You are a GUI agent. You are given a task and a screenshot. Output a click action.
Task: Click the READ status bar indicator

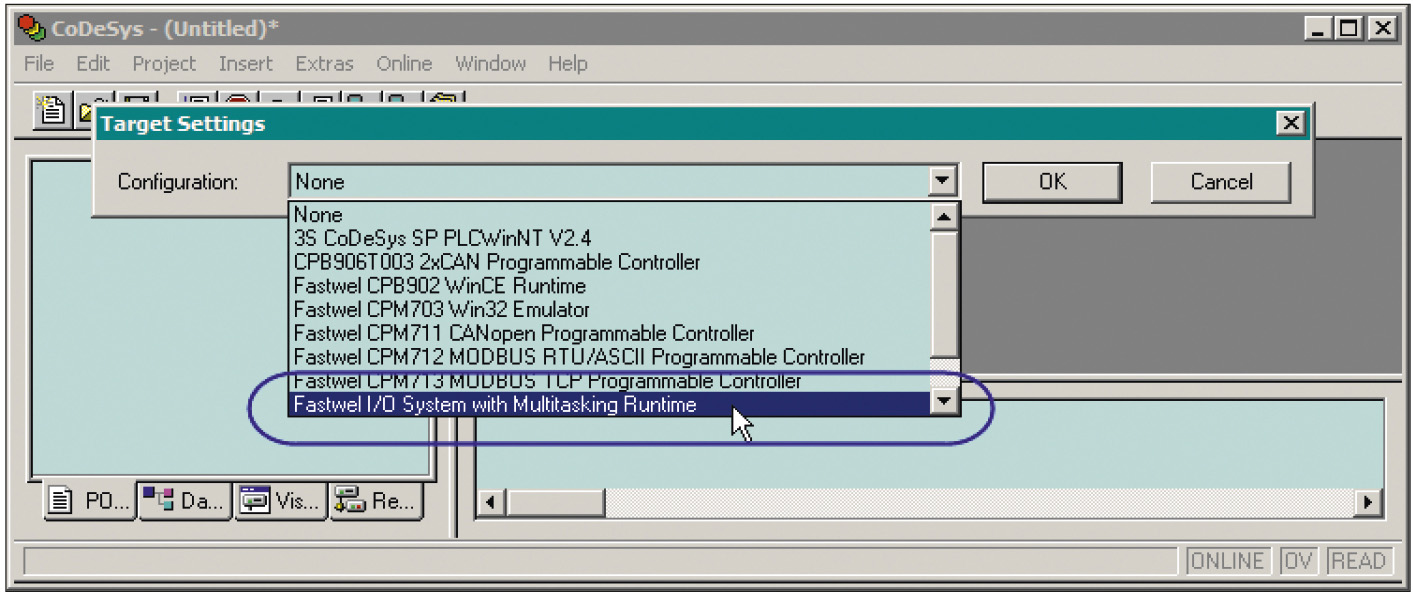(1358, 562)
